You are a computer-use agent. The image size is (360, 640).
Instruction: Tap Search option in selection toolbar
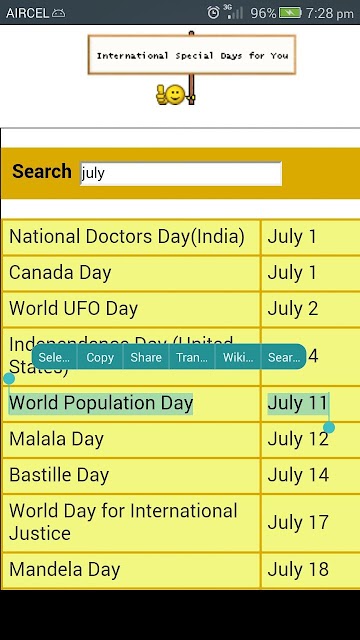pyautogui.click(x=283, y=357)
